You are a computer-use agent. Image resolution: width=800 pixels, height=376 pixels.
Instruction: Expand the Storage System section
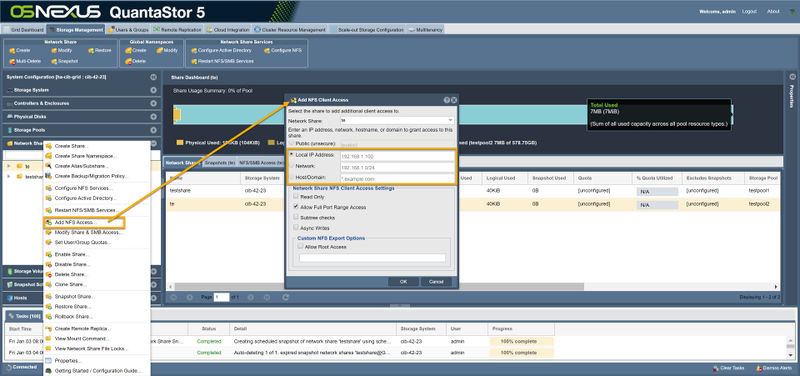click(153, 90)
